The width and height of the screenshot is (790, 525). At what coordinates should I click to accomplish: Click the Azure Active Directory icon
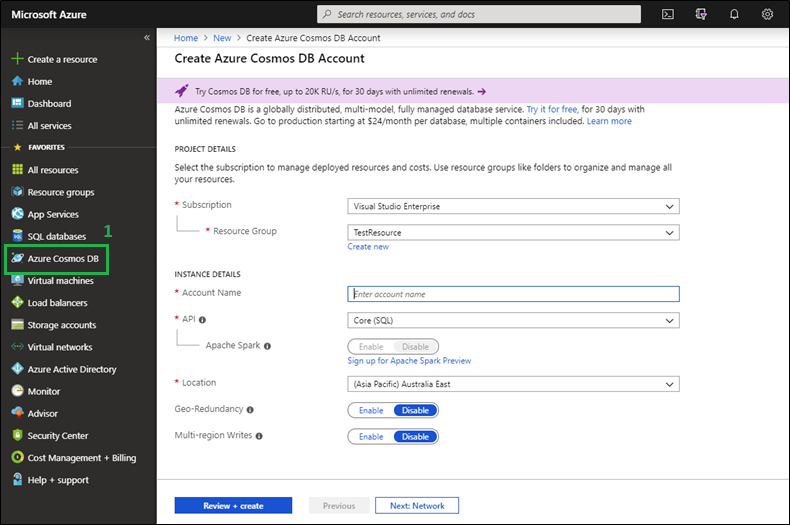click(x=17, y=369)
